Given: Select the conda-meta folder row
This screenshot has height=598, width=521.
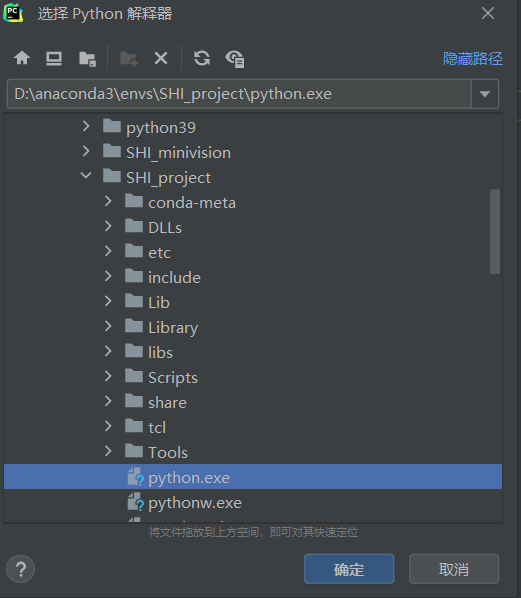Looking at the screenshot, I should tap(253, 203).
